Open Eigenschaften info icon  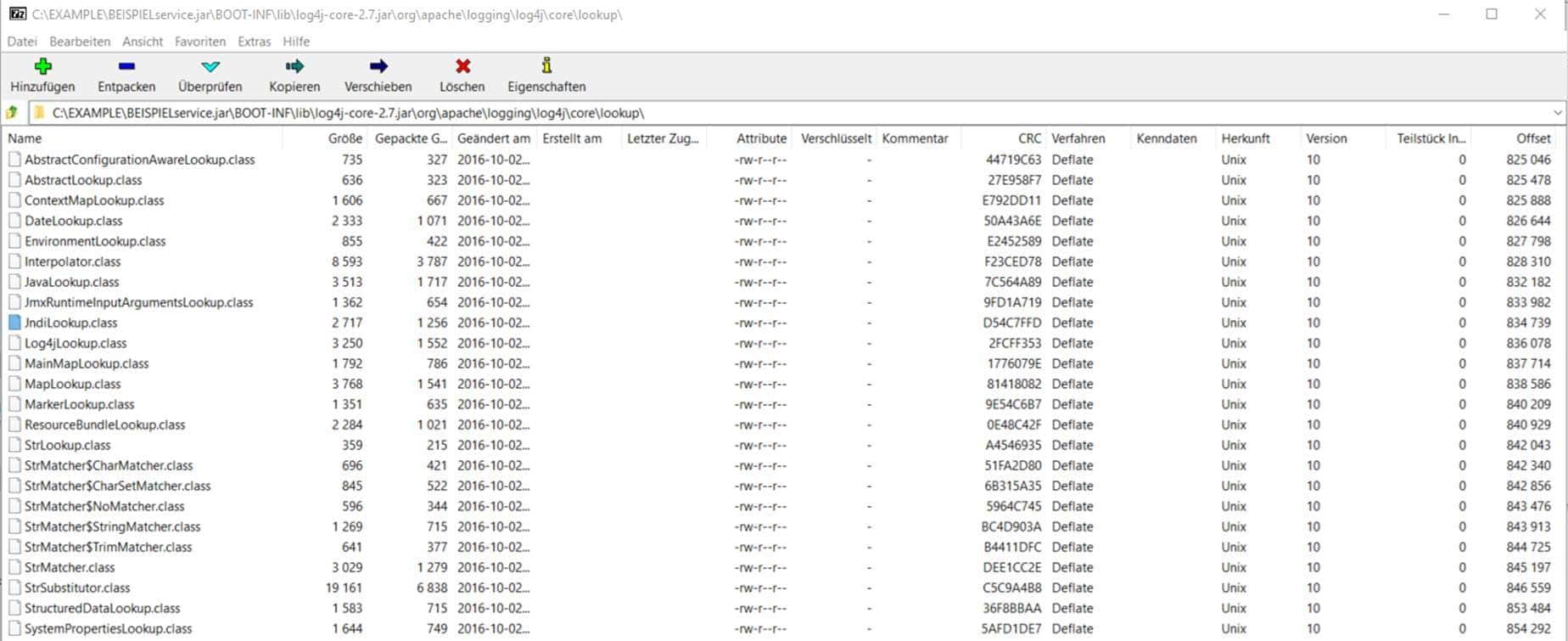[546, 65]
